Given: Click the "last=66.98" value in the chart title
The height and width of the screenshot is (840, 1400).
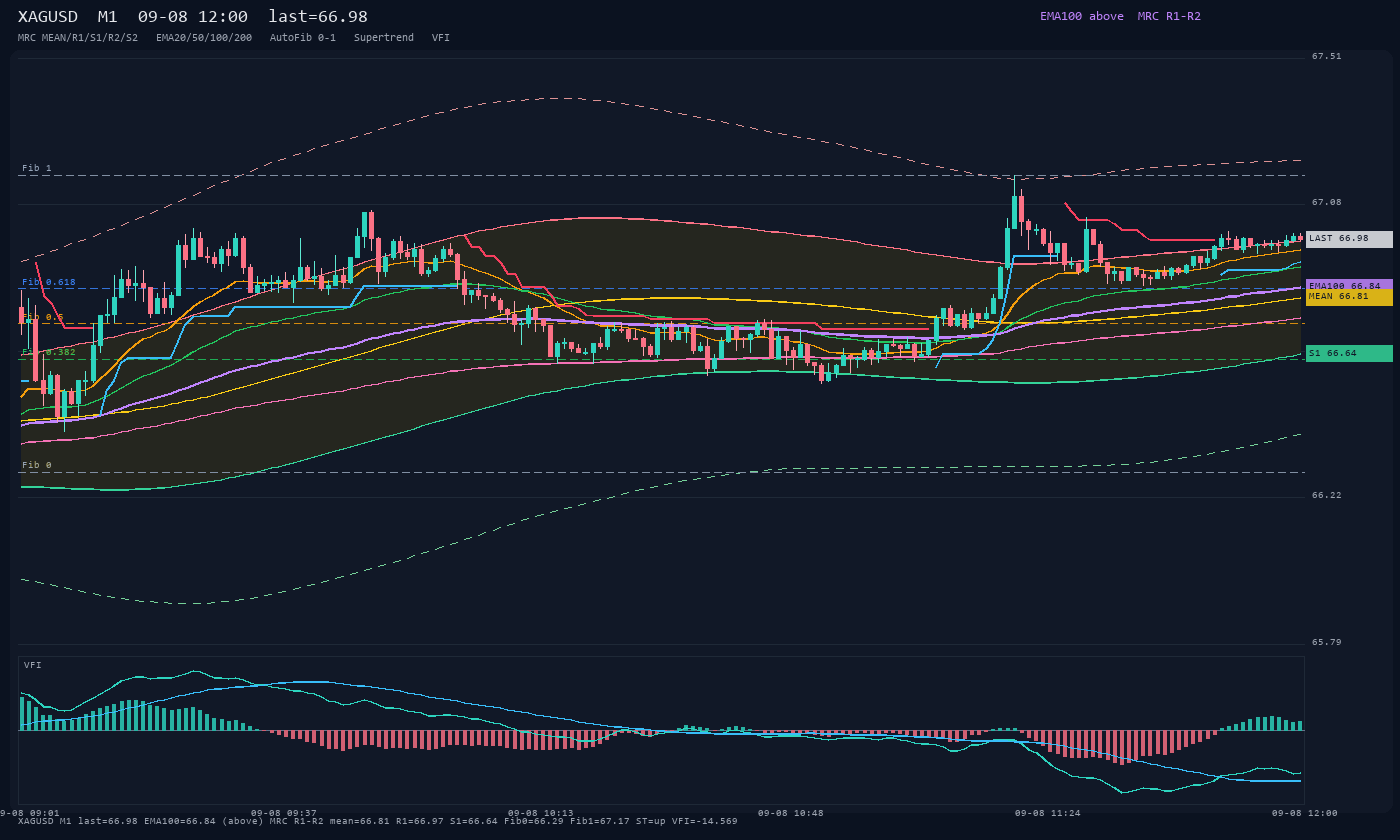Looking at the screenshot, I should (318, 17).
